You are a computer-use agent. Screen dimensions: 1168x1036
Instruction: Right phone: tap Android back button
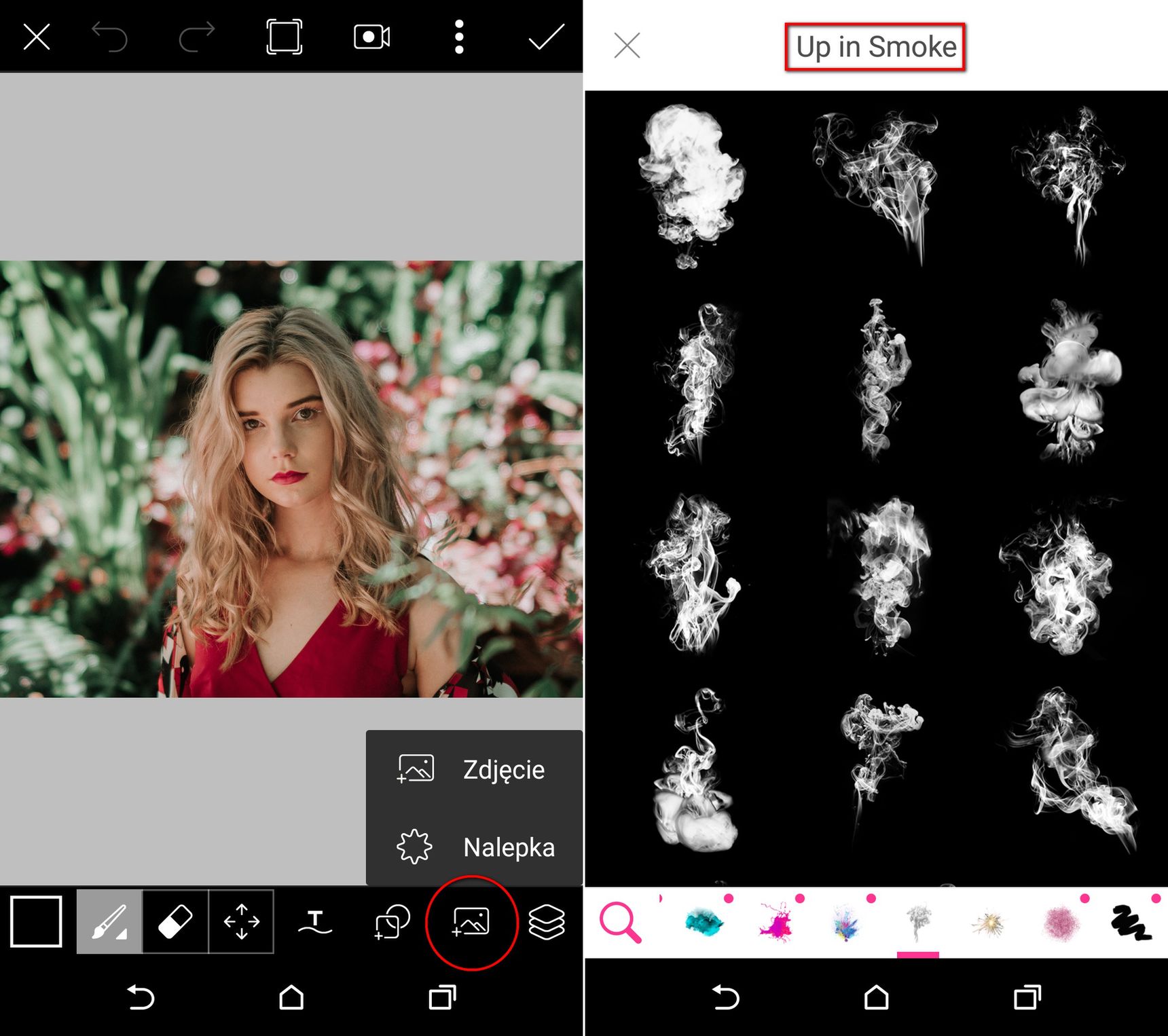725,997
